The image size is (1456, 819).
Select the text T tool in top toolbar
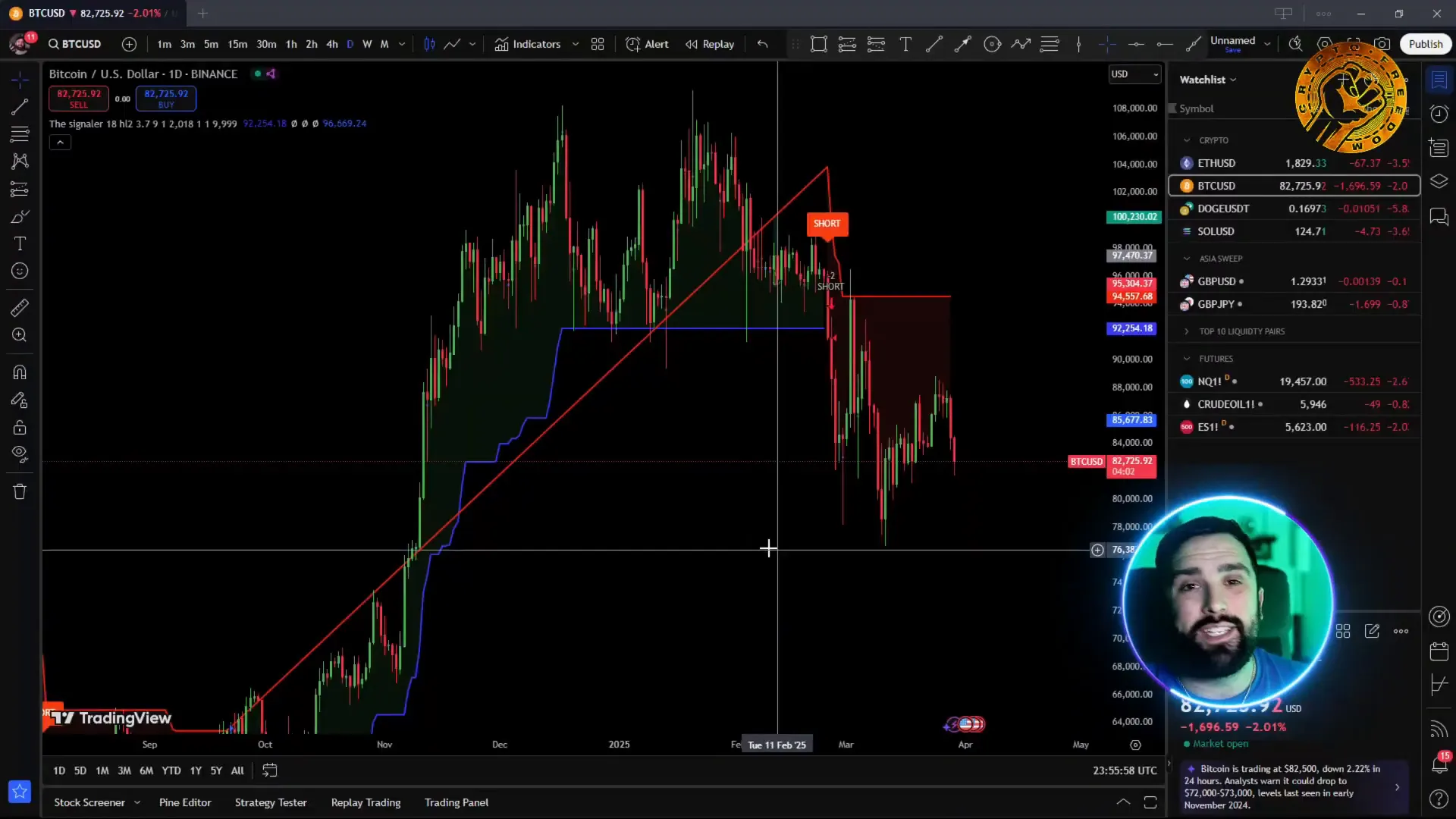(905, 44)
